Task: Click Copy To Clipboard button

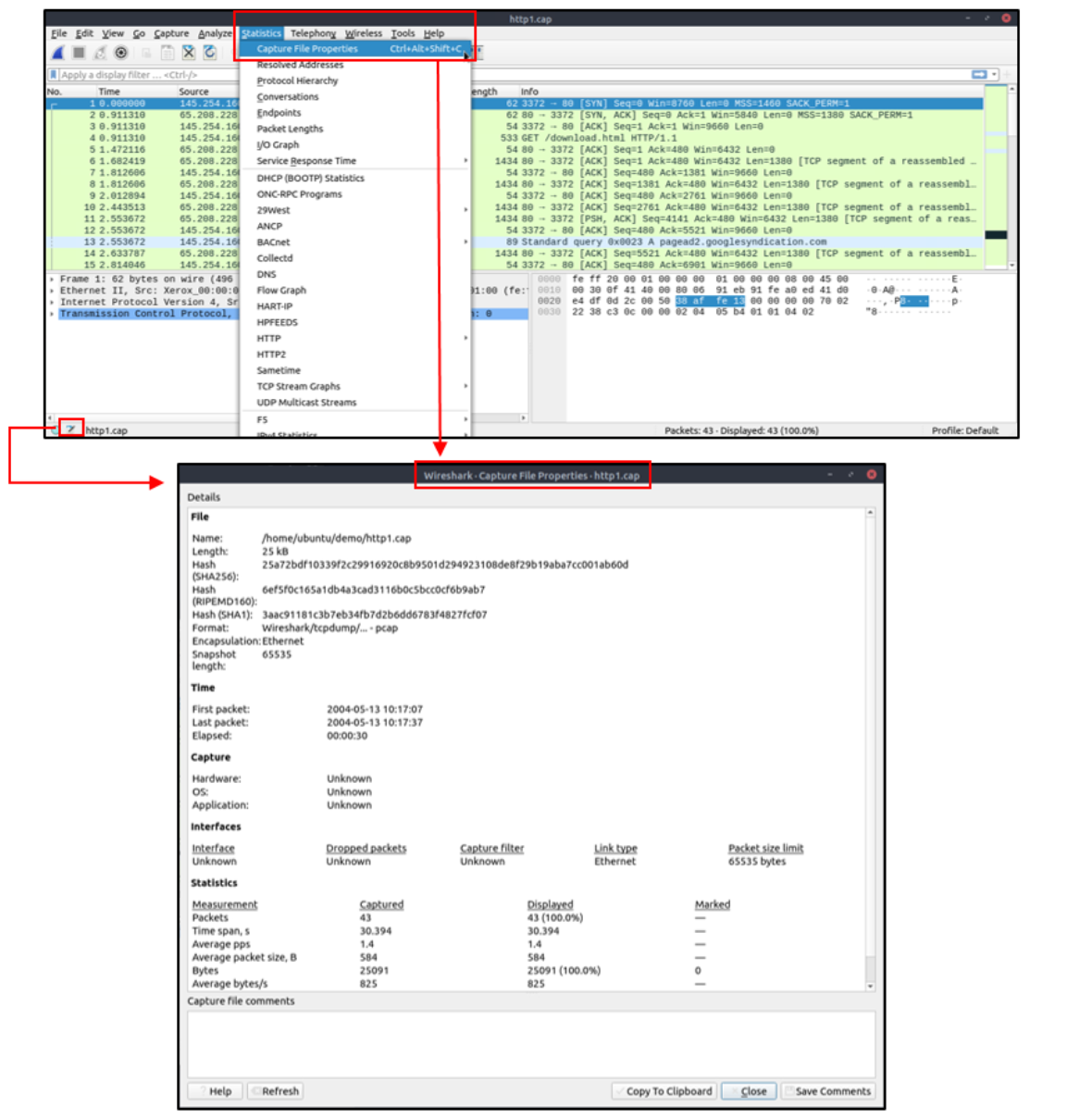Action: [x=664, y=1091]
